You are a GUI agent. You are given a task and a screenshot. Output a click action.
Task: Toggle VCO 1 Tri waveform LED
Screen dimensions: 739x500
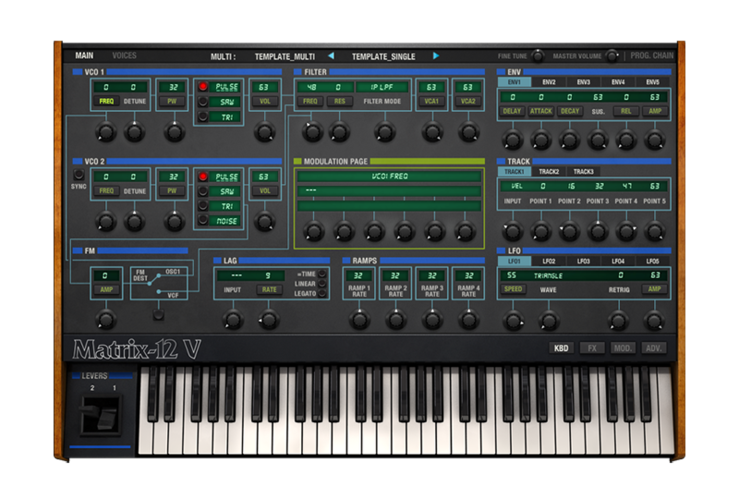click(203, 116)
